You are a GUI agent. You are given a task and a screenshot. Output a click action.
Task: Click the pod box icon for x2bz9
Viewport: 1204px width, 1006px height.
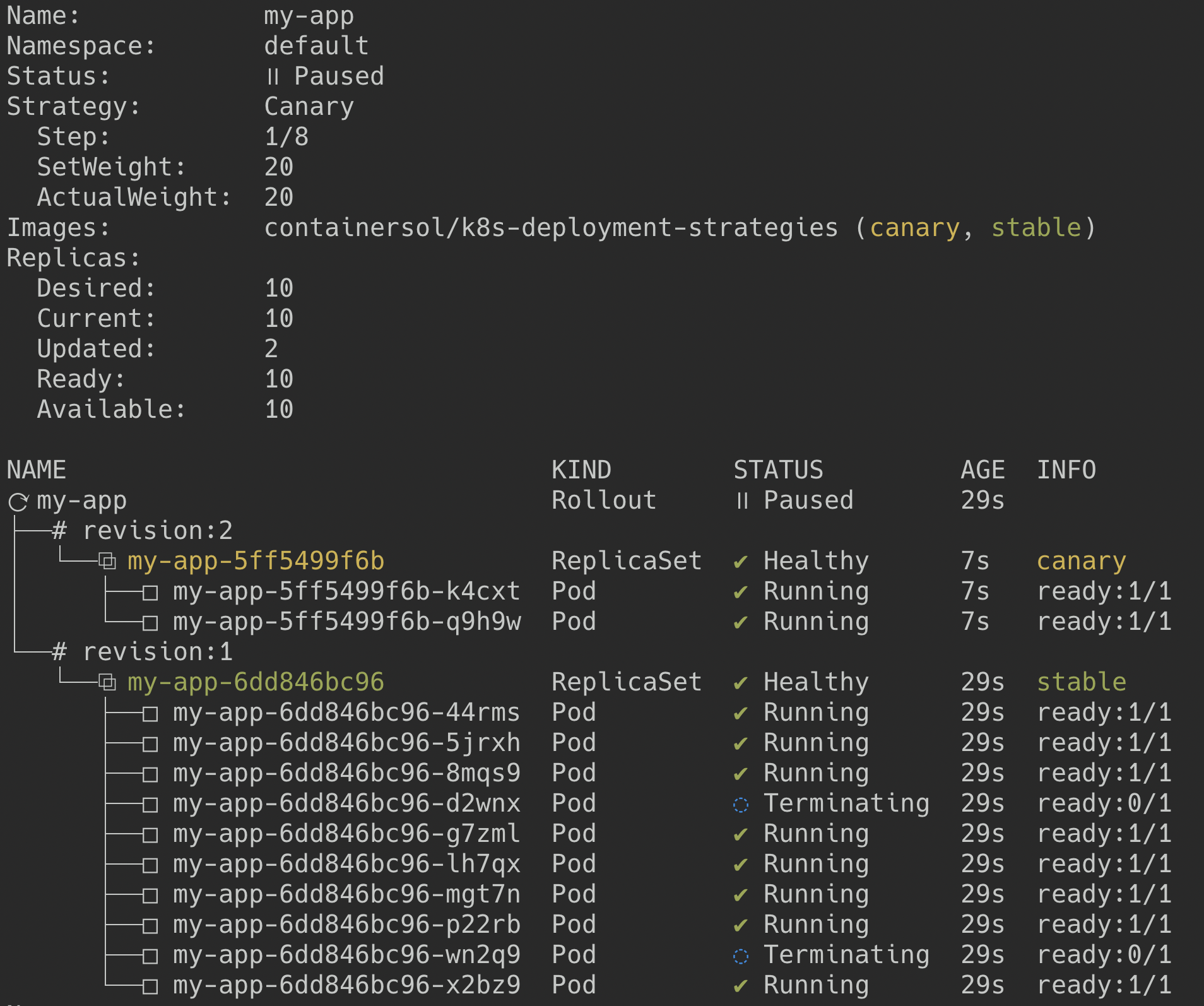click(150, 986)
